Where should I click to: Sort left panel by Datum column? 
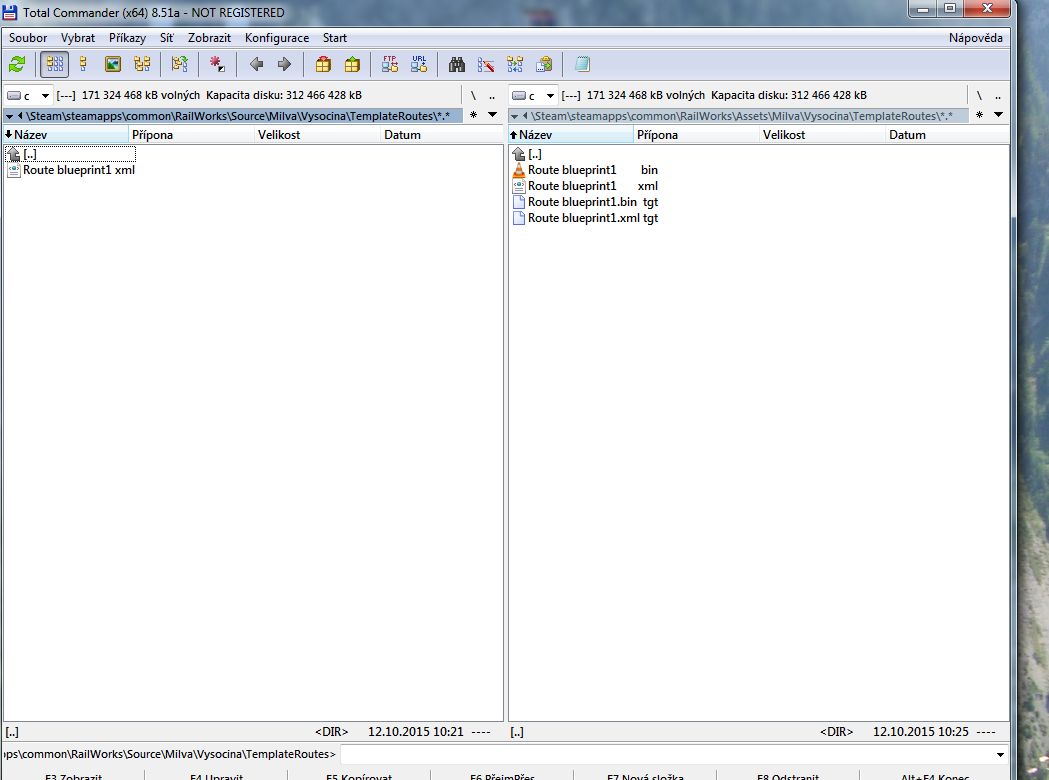coord(442,135)
